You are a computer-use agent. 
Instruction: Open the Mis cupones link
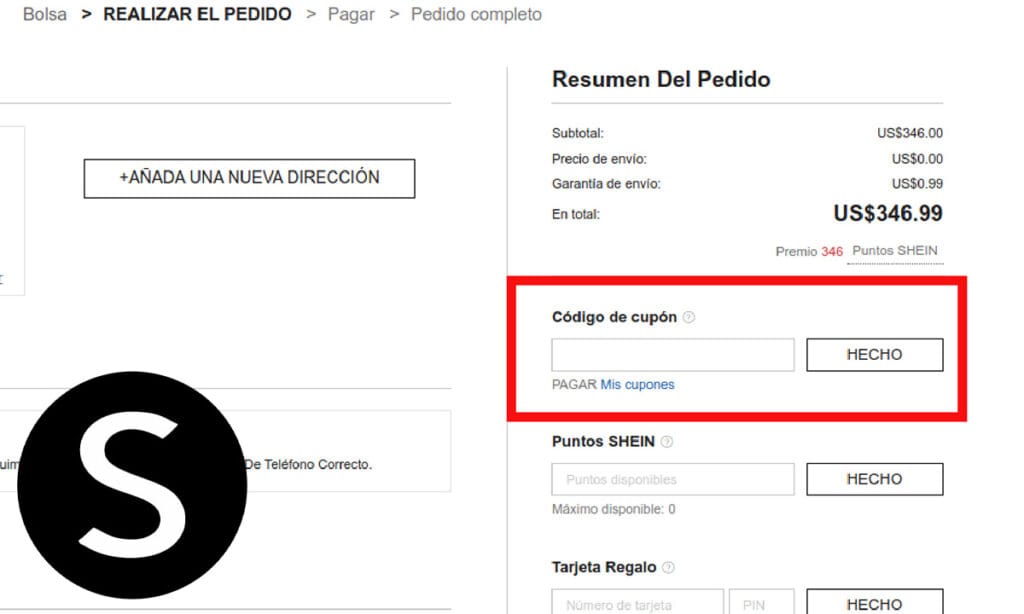click(637, 385)
